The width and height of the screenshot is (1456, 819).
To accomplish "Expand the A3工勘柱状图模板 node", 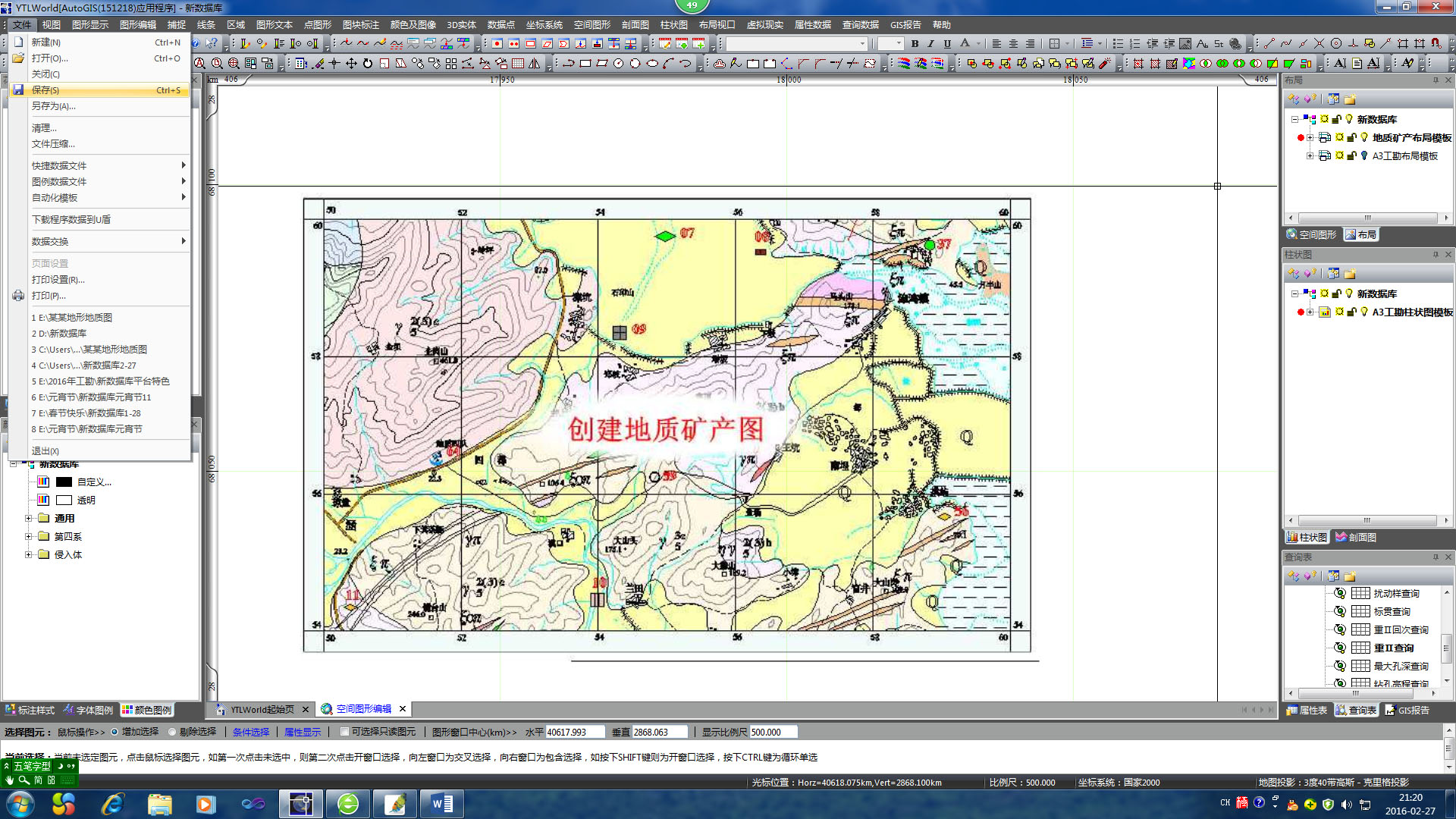I will pos(1310,312).
